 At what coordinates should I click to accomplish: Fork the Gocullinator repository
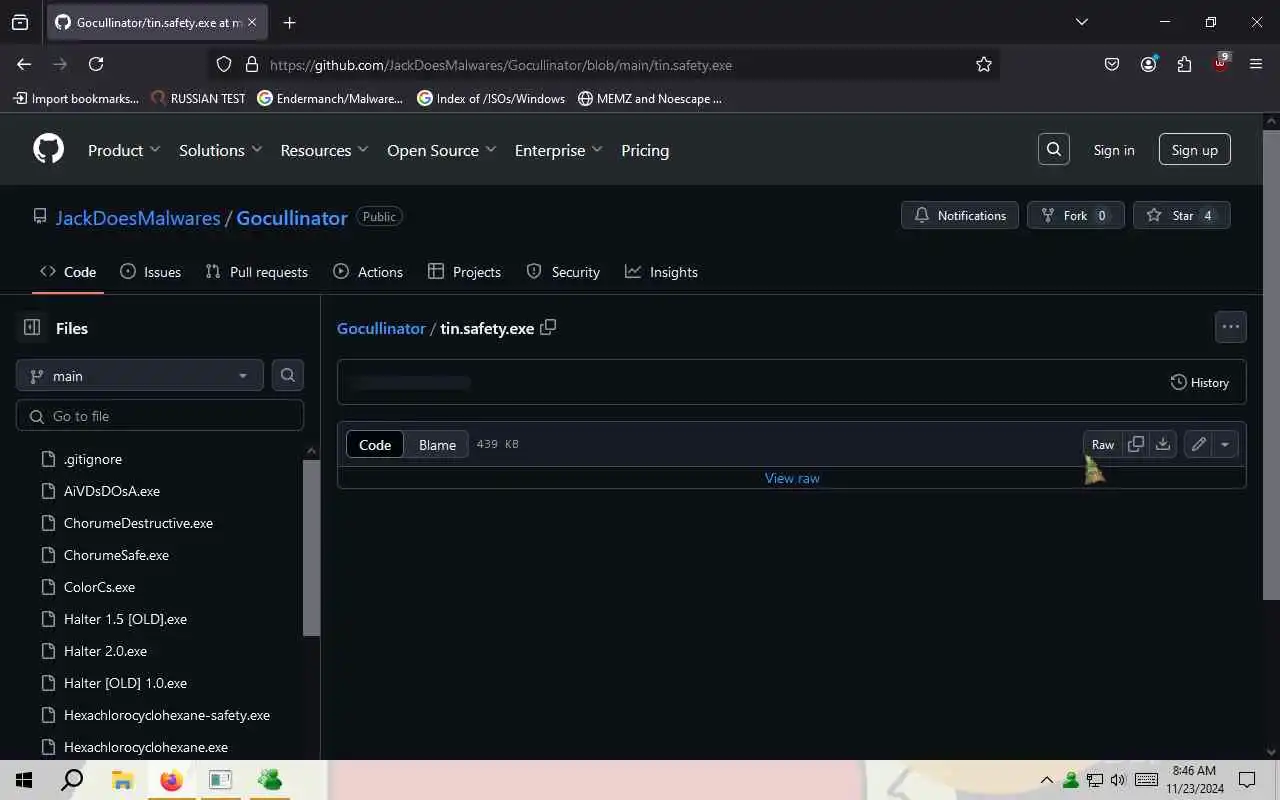[x=1076, y=216]
